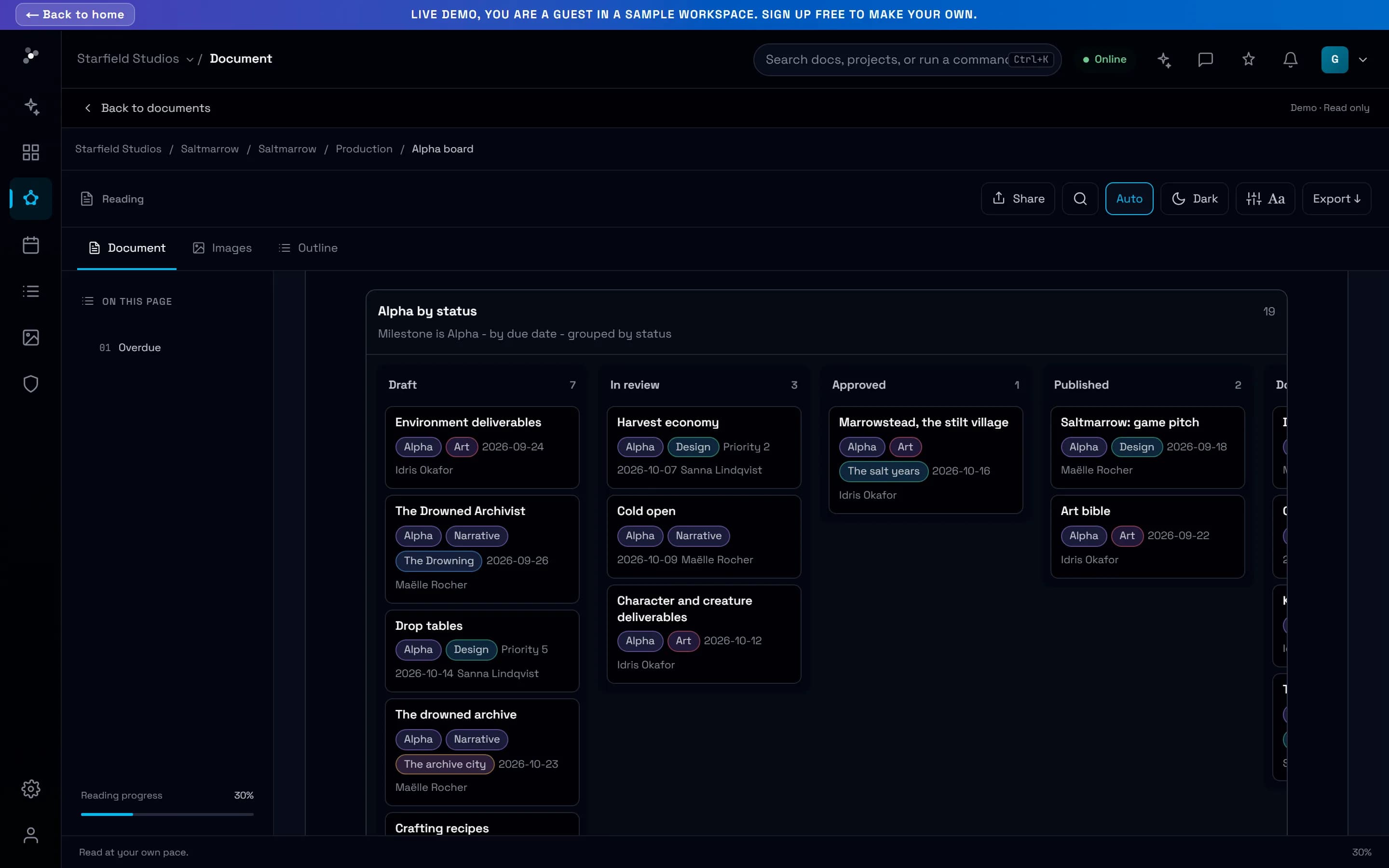This screenshot has height=868, width=1389.
Task: Open the chat messages icon
Action: 1205,60
